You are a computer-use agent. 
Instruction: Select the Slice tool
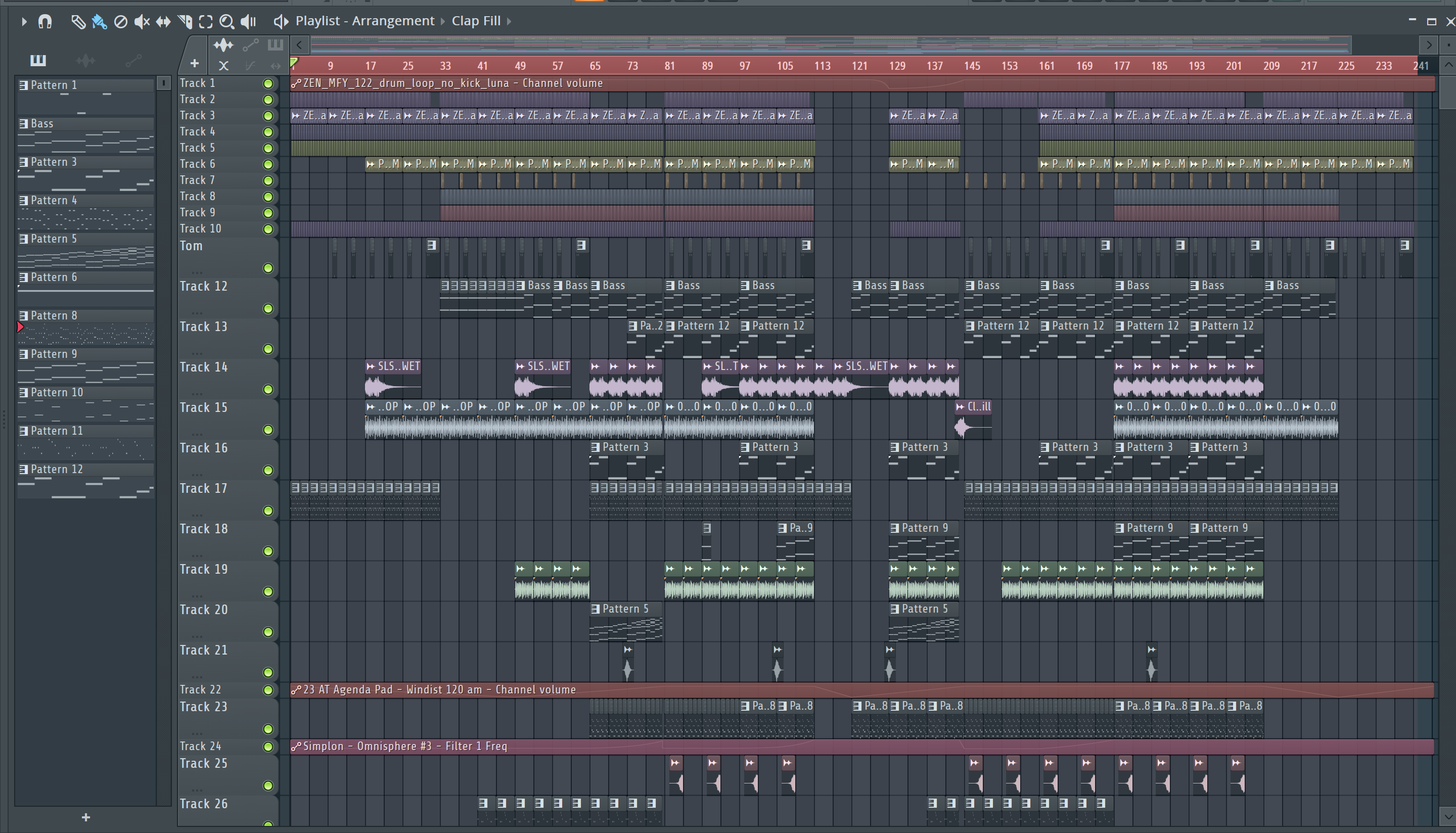[x=185, y=22]
